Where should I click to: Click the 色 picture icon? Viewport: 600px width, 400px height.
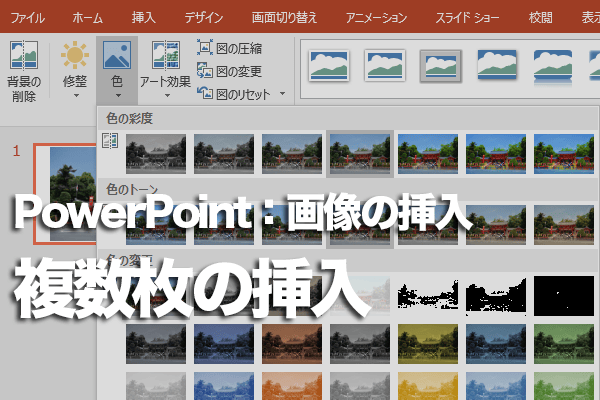(x=117, y=55)
